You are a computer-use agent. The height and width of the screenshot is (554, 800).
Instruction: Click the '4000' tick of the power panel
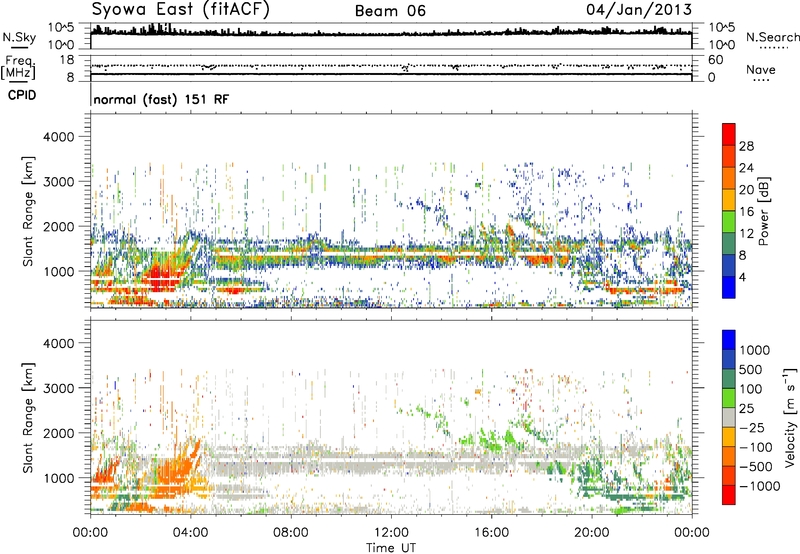[58, 137]
